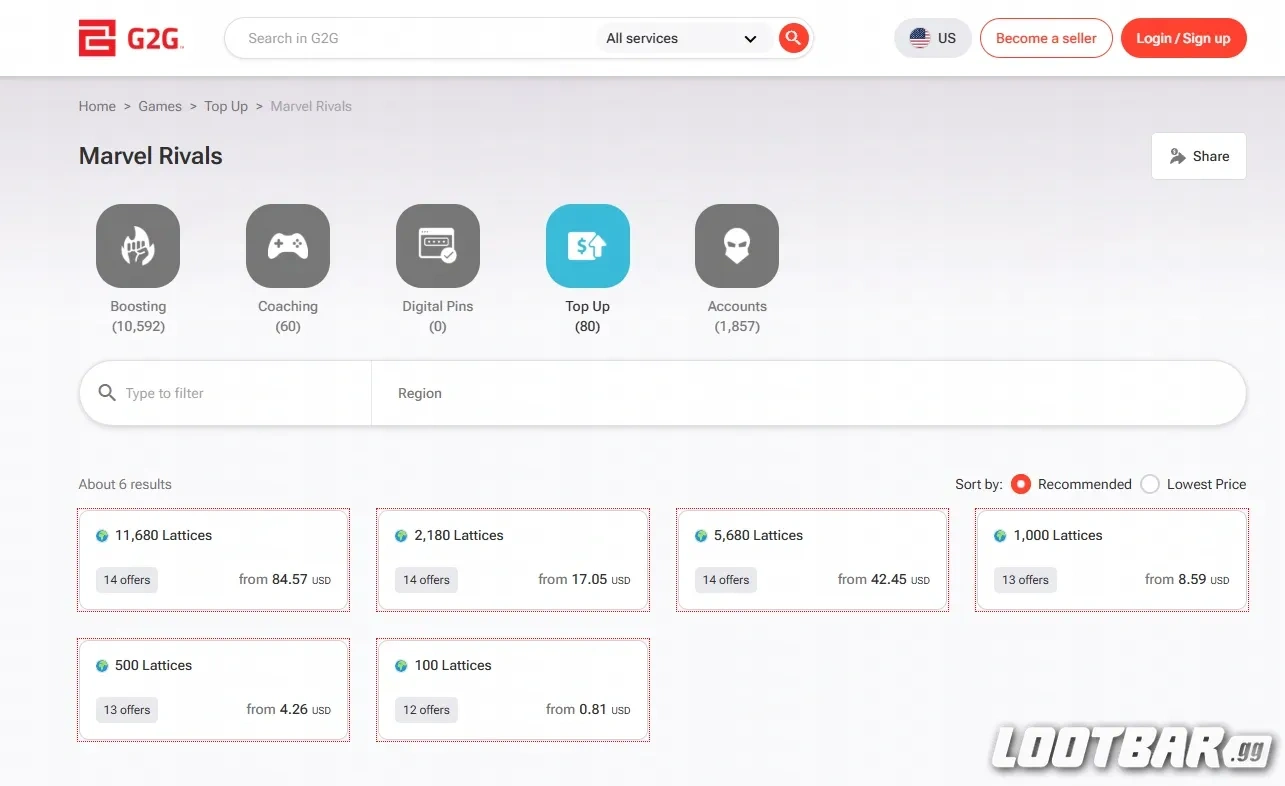Select the Coaching gamepad icon

click(288, 246)
